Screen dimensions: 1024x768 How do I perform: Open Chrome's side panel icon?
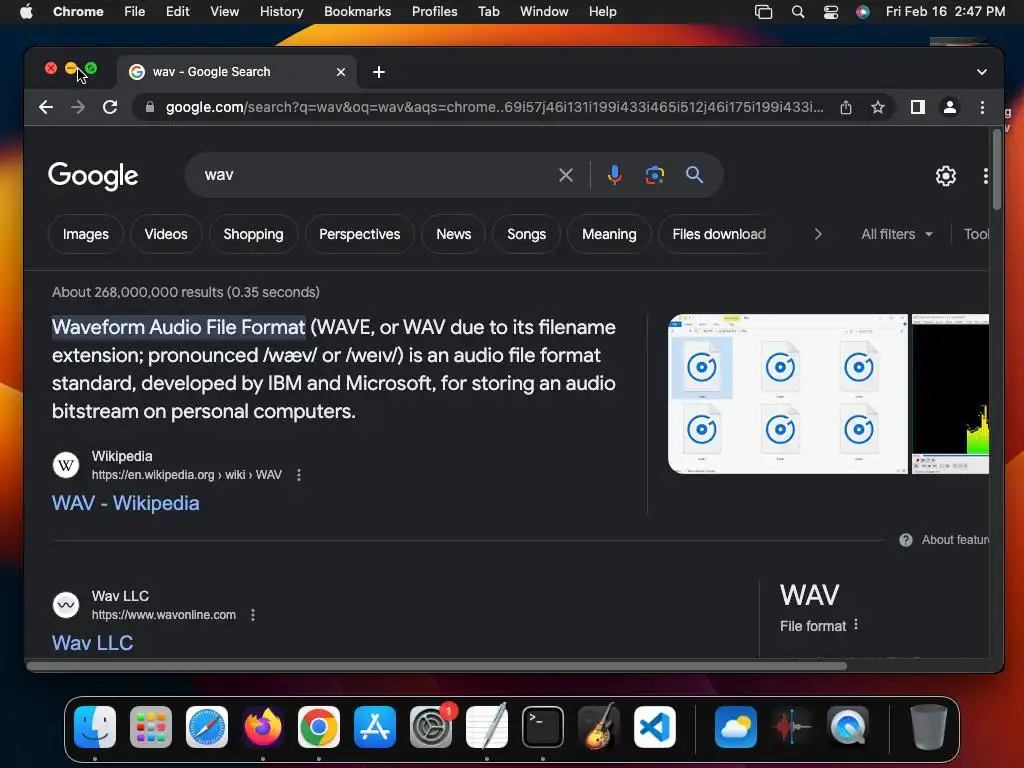point(918,107)
